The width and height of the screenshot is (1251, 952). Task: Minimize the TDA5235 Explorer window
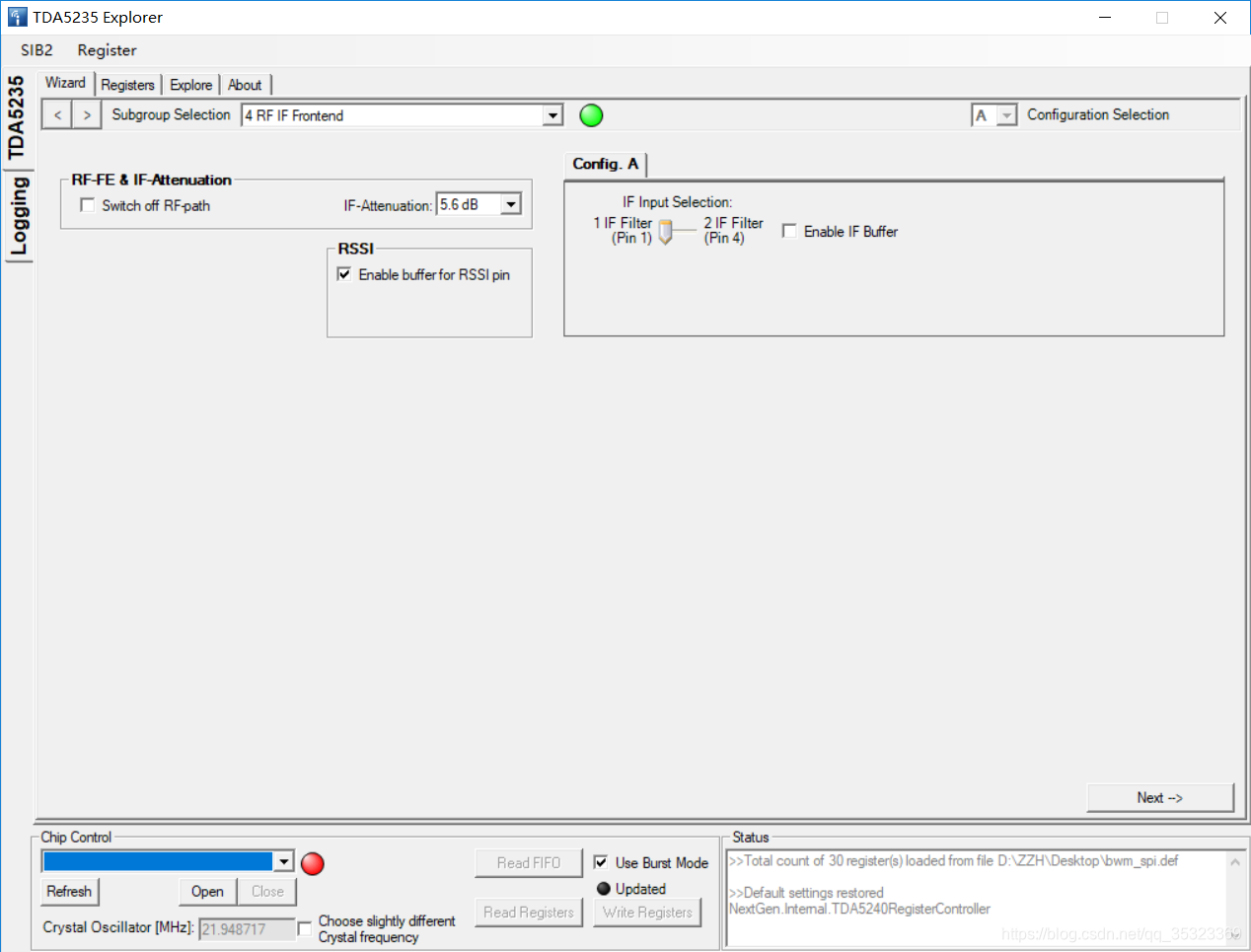1105,17
